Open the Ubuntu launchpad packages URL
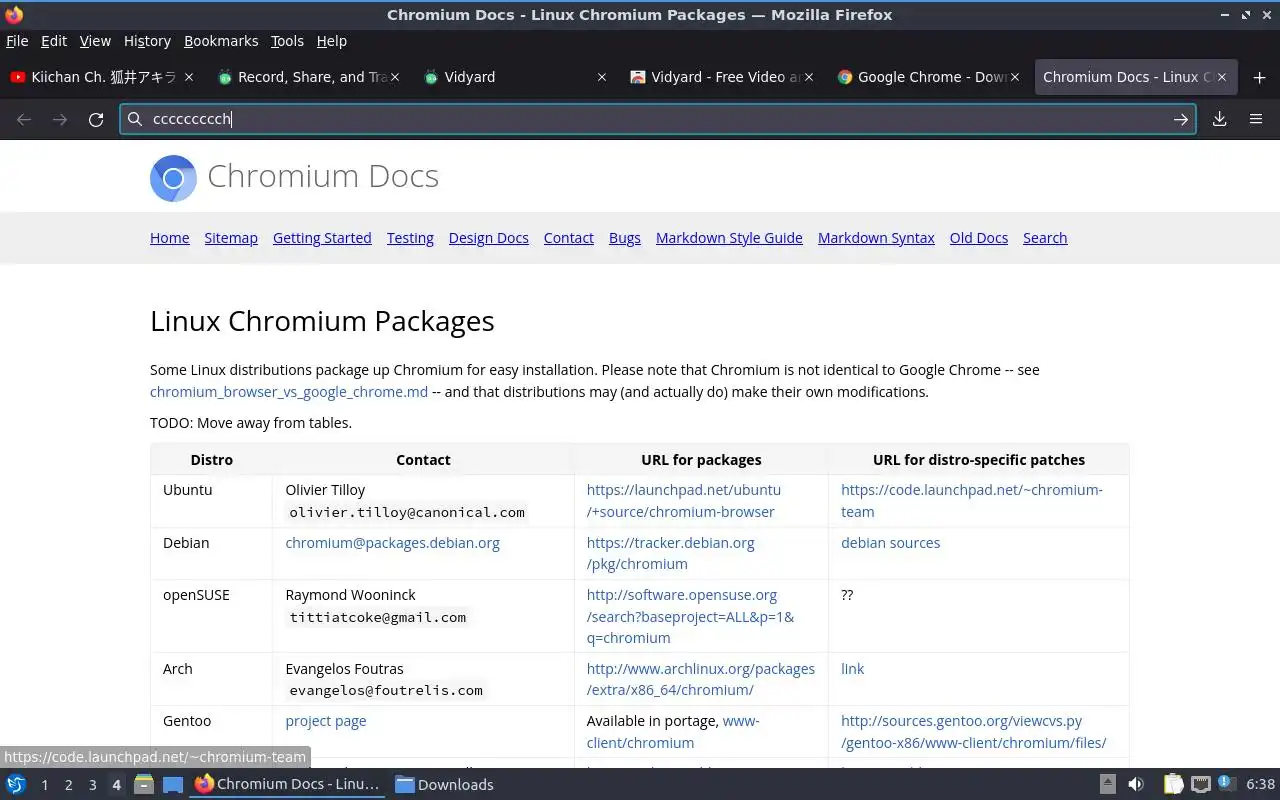 [x=684, y=501]
